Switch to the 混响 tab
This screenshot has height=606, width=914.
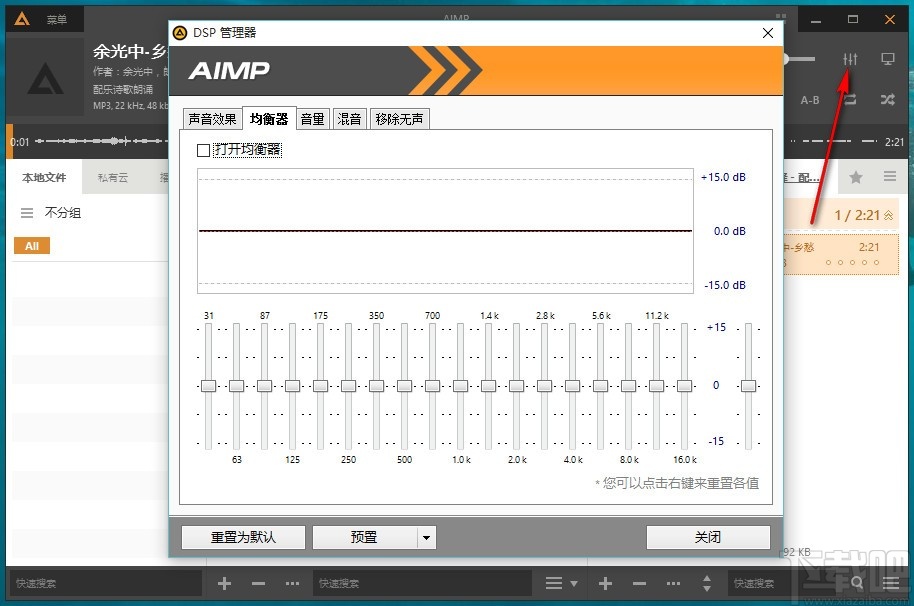point(348,118)
